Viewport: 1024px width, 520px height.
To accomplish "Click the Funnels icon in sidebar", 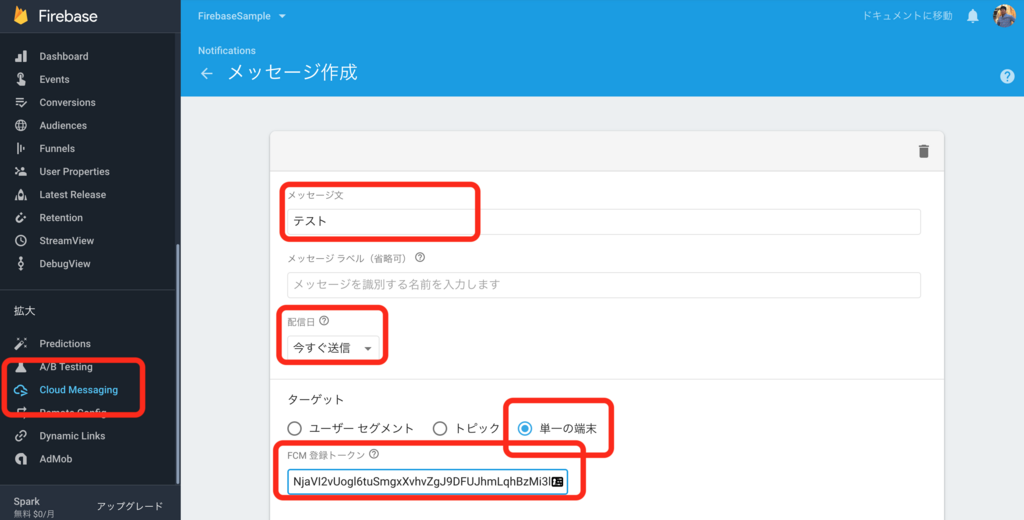I will tap(21, 148).
